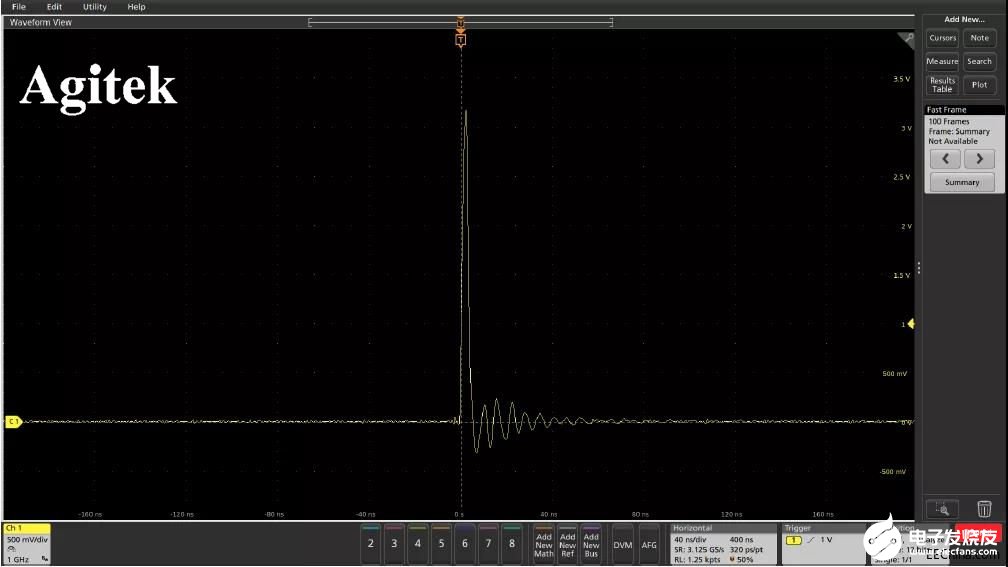Add a Note annotation
The width and height of the screenshot is (1008, 567).
(980, 38)
